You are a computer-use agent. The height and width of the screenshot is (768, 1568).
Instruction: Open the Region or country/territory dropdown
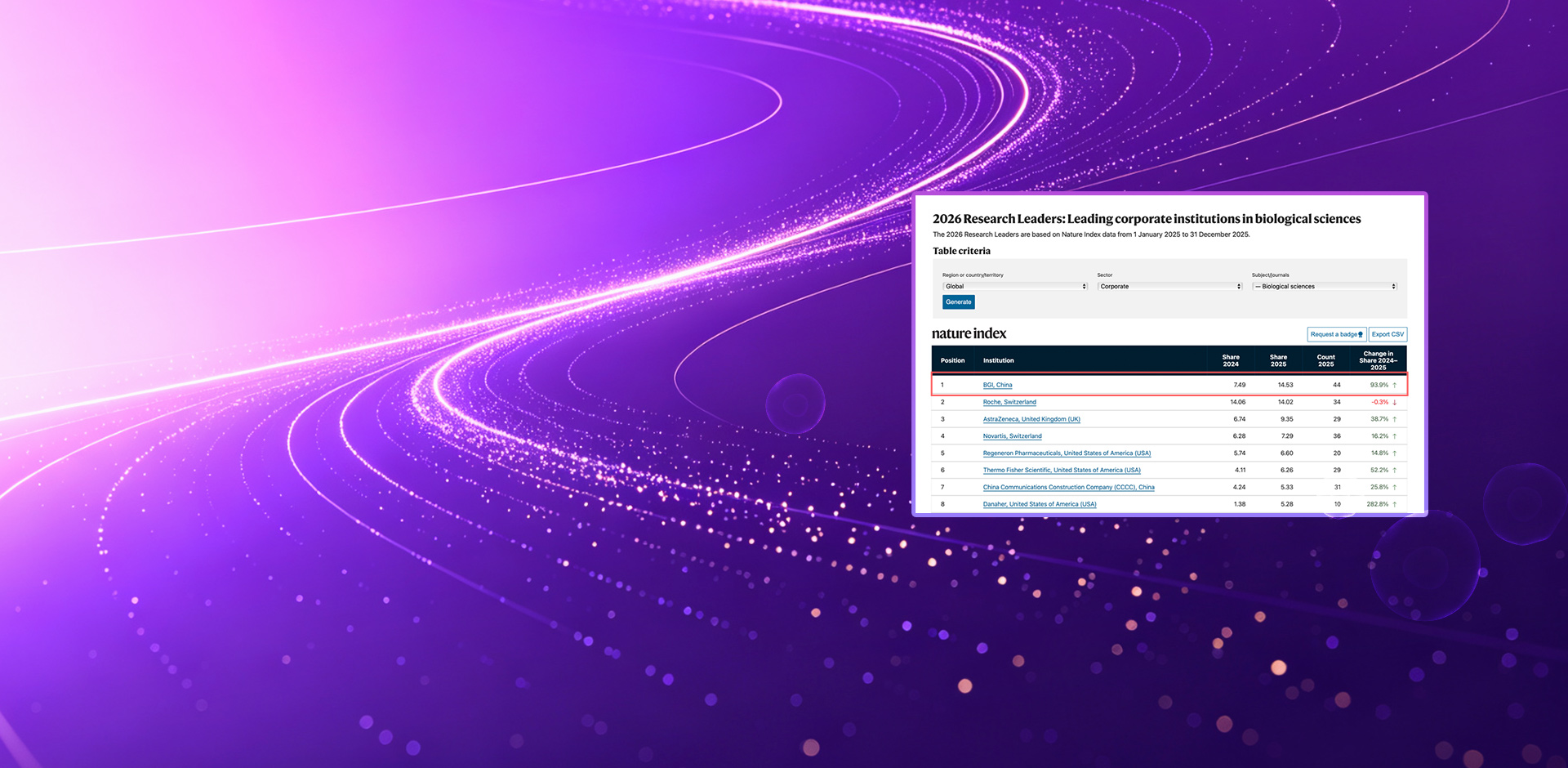click(x=1015, y=286)
